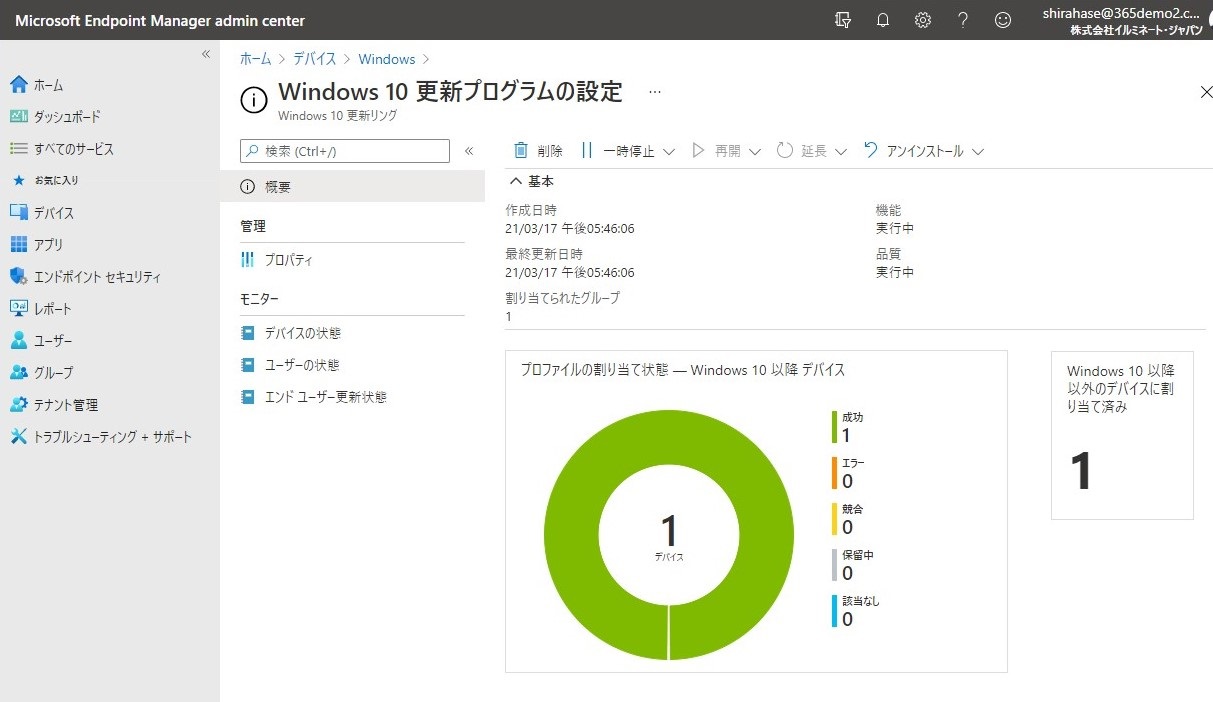Screen dimensions: 1213x702
Task: Click the yellow 競合 legend swatch
Action: point(834,518)
